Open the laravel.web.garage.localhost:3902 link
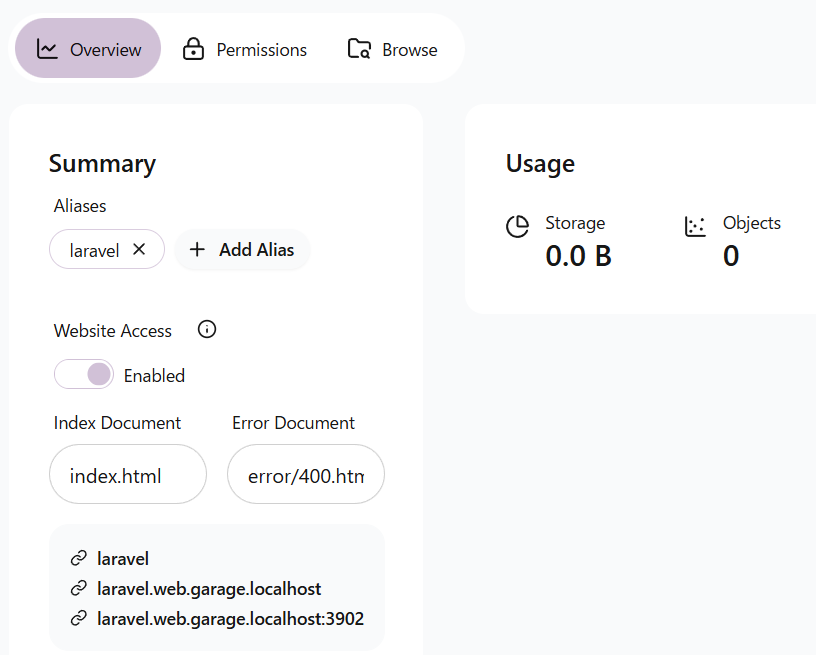The image size is (816, 655). tap(230, 619)
